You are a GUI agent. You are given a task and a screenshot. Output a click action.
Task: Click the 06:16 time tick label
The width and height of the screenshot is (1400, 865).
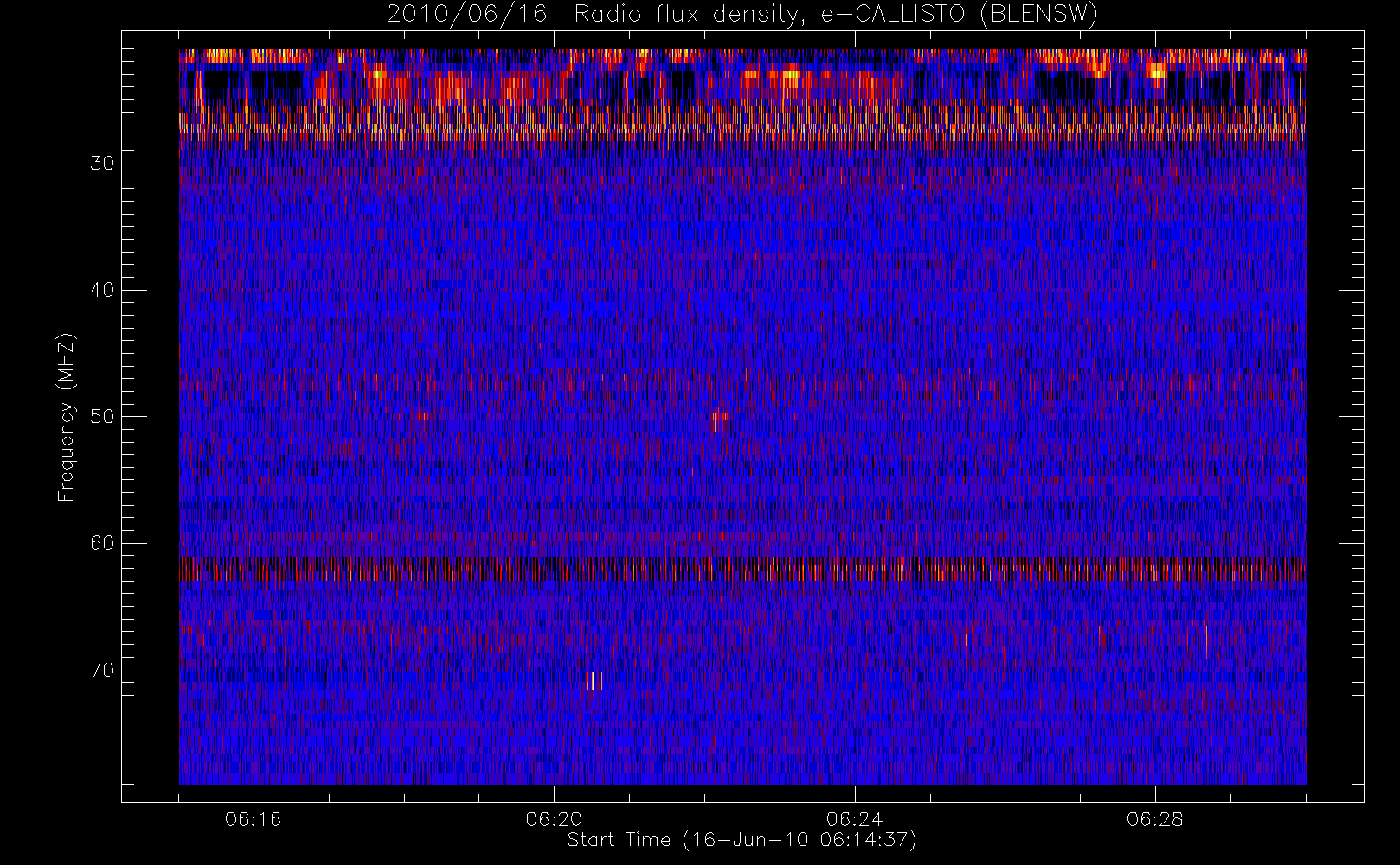click(254, 819)
